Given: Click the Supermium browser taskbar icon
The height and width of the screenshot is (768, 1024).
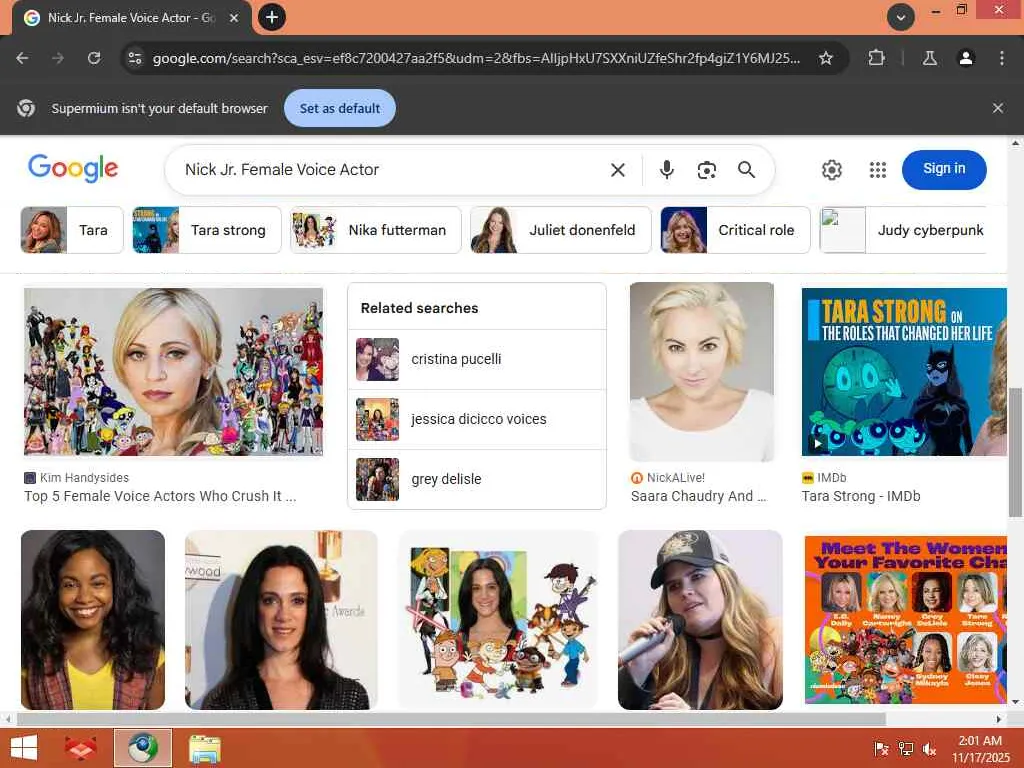Looking at the screenshot, I should click(x=143, y=748).
